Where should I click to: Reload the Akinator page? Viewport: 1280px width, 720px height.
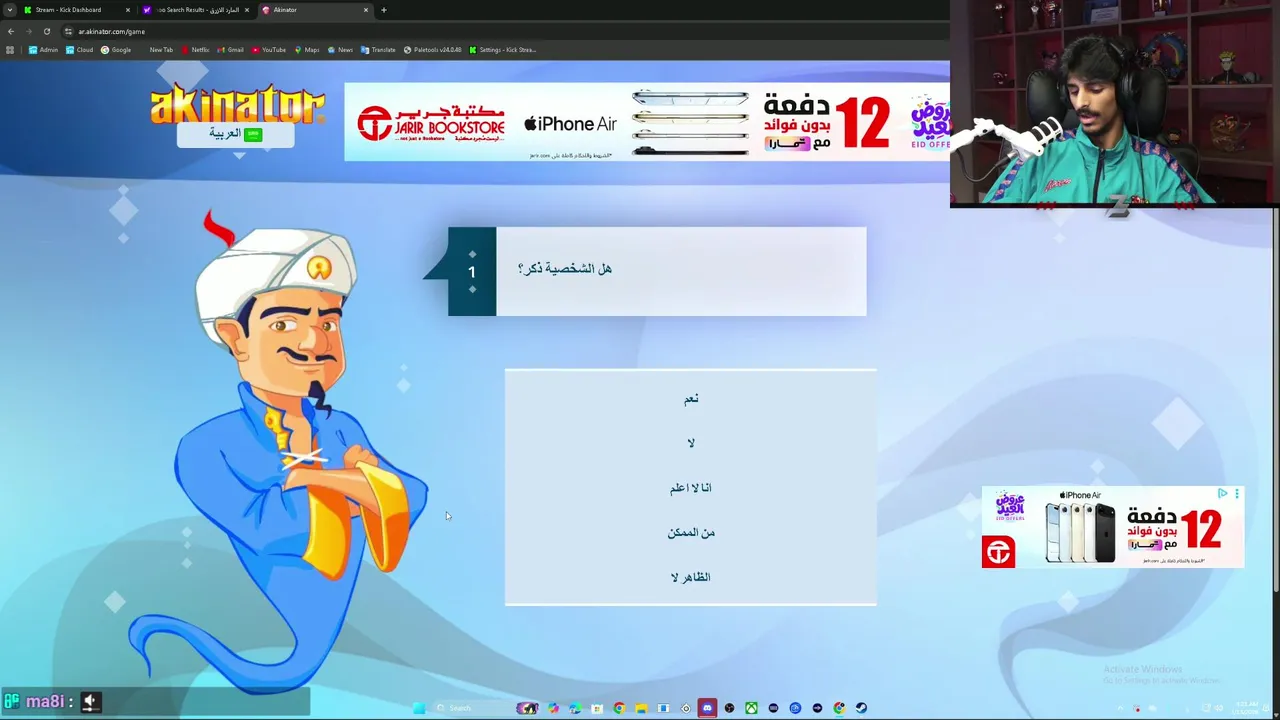click(46, 31)
